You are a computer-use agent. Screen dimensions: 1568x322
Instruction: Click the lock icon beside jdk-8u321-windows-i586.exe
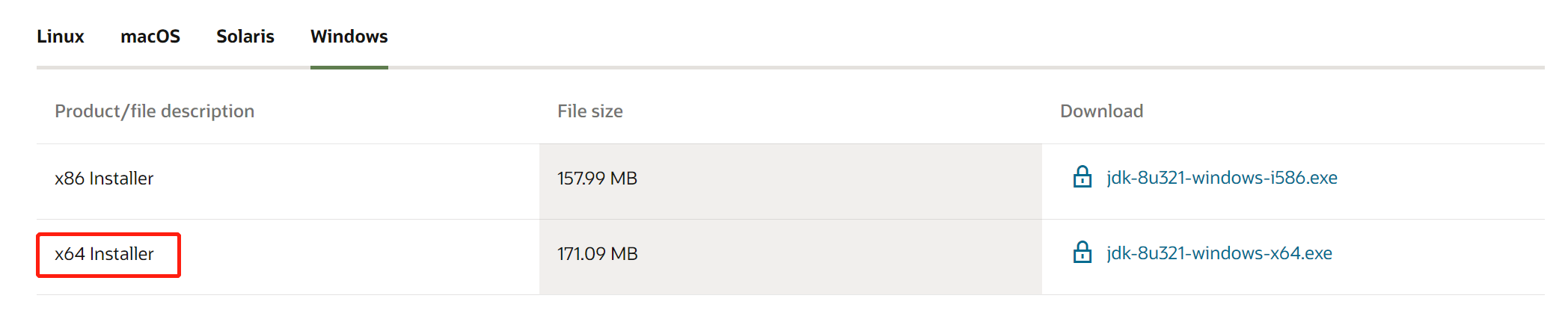pos(1082,177)
